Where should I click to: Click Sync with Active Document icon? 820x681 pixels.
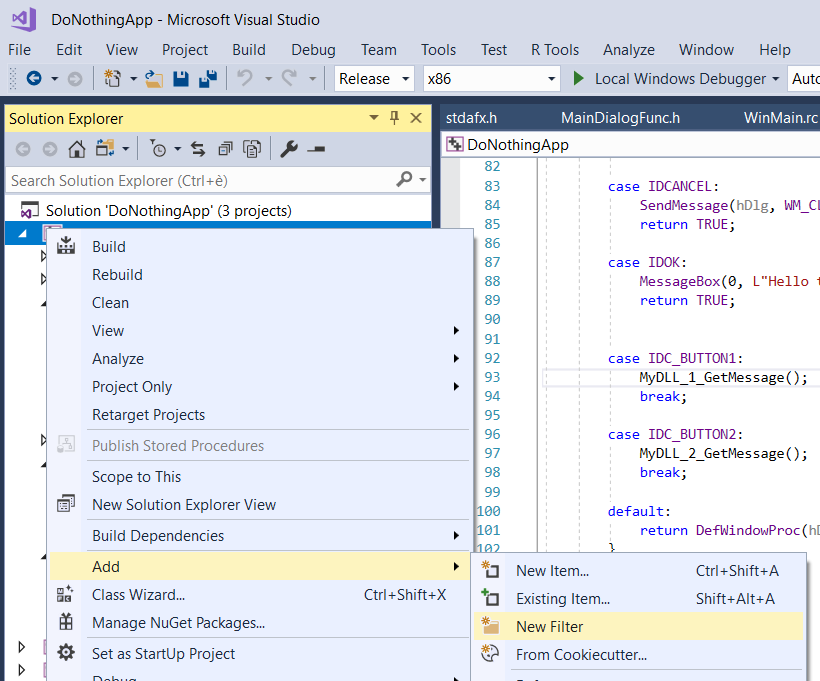pos(198,150)
